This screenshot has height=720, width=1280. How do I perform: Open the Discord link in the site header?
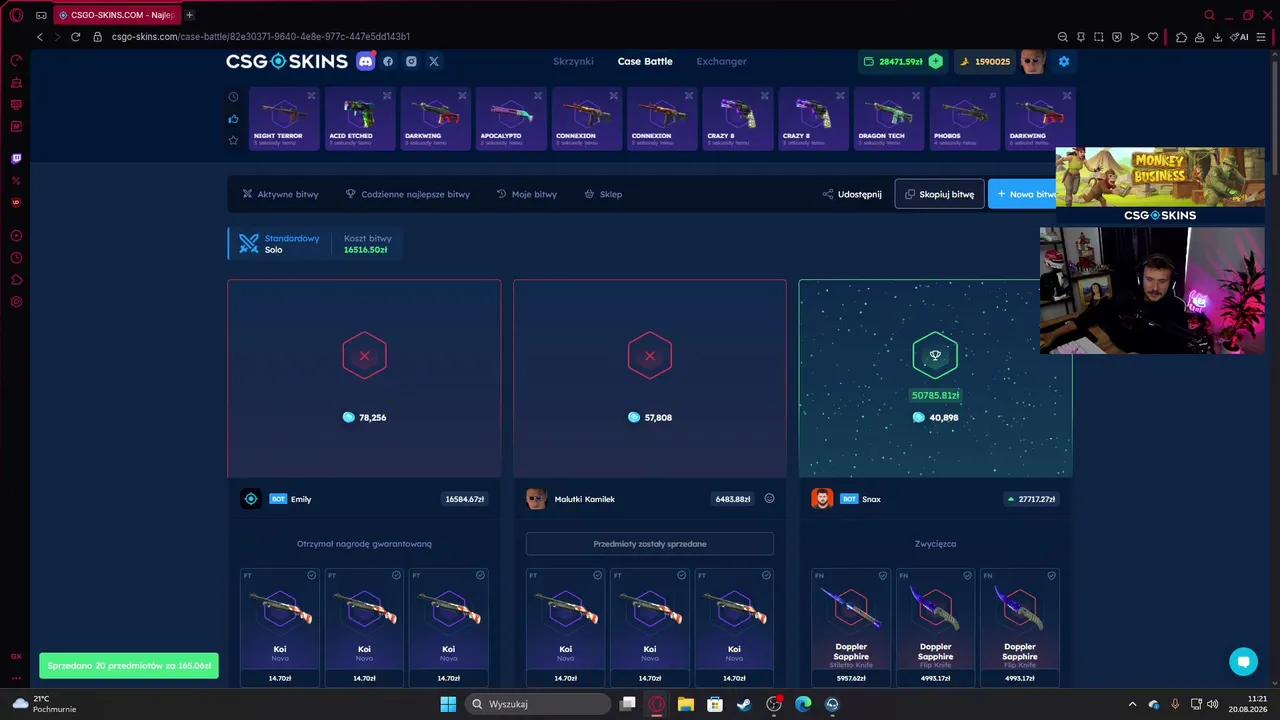365,61
